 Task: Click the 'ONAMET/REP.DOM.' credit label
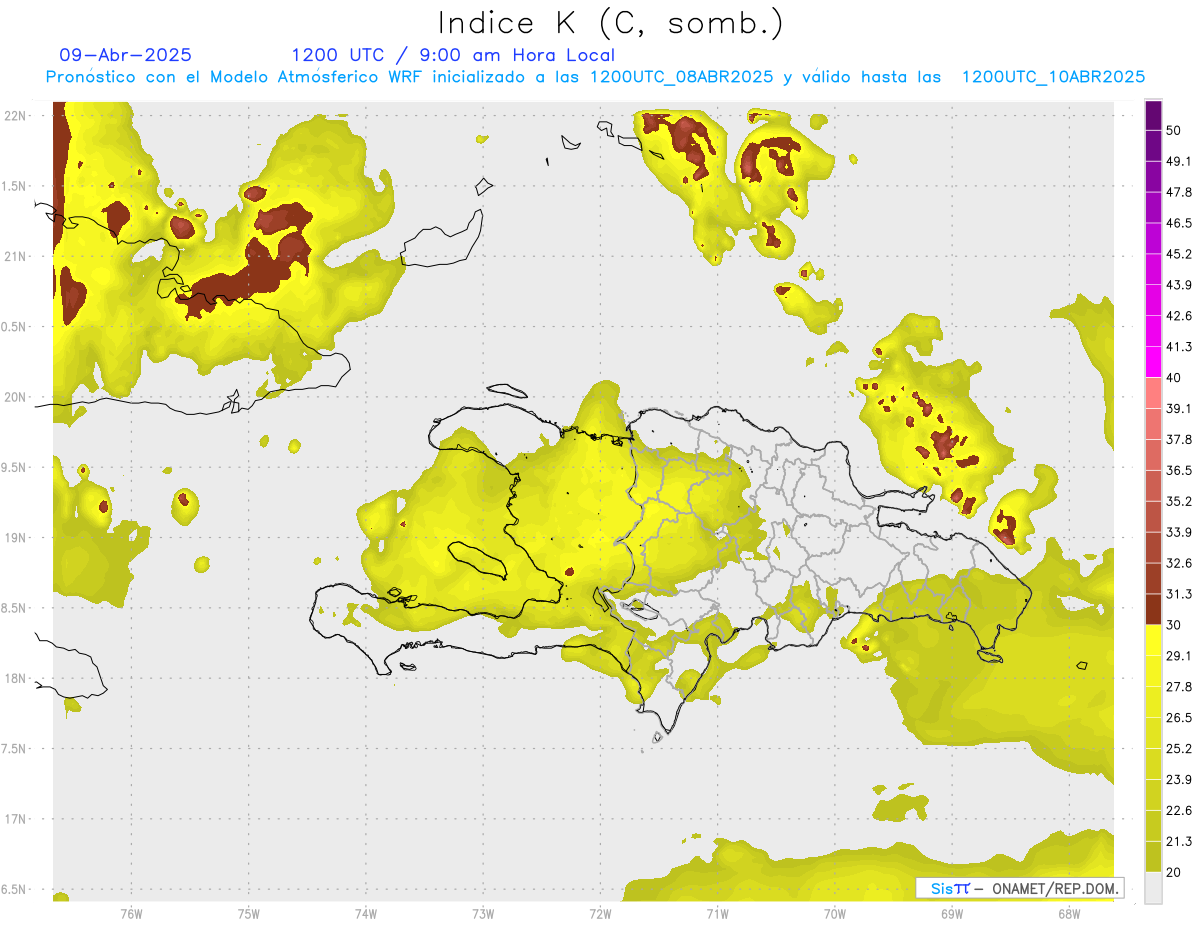[1055, 888]
